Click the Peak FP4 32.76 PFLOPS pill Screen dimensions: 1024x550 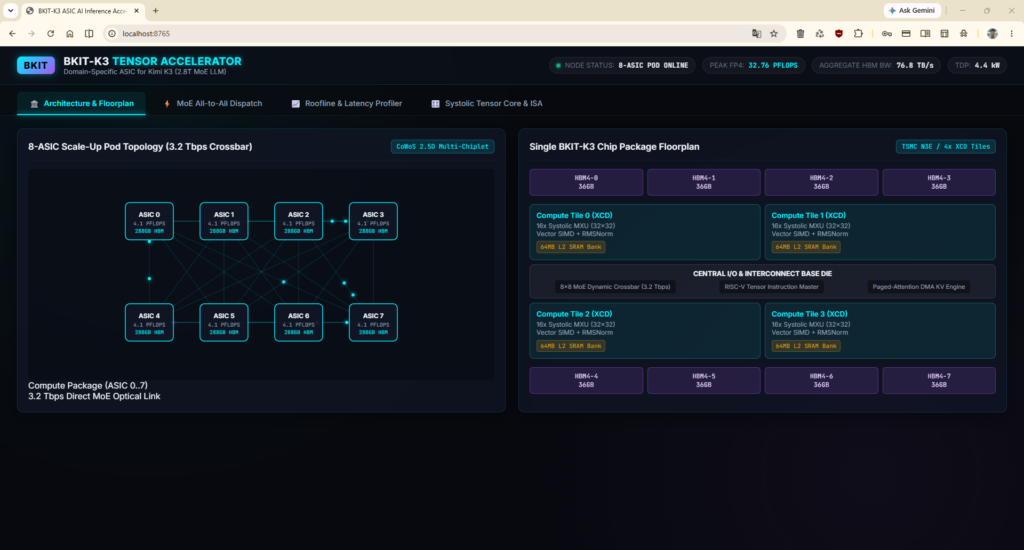(754, 65)
